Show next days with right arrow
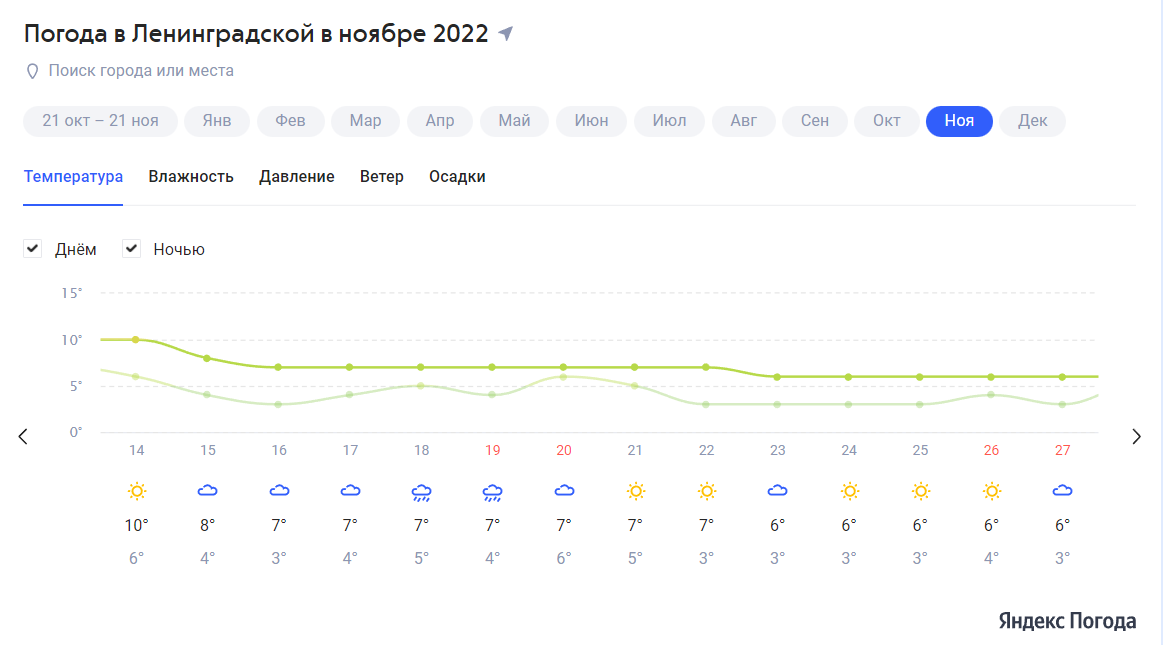The image size is (1163, 645). (1136, 436)
